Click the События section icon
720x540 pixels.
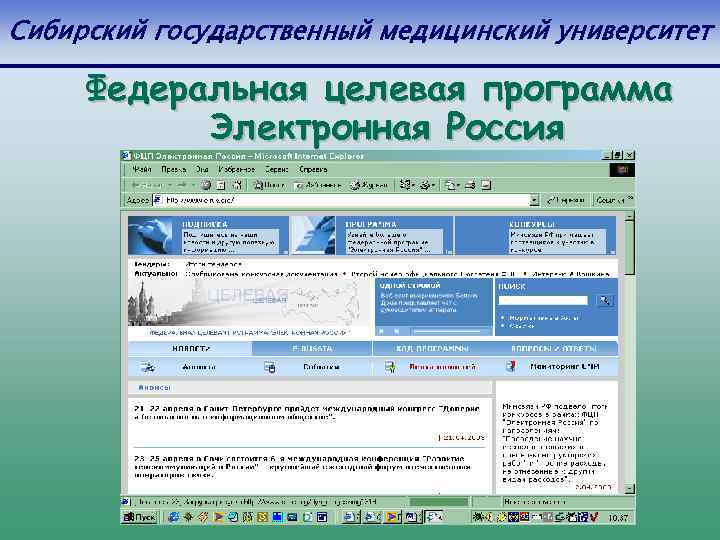pyautogui.click(x=270, y=367)
